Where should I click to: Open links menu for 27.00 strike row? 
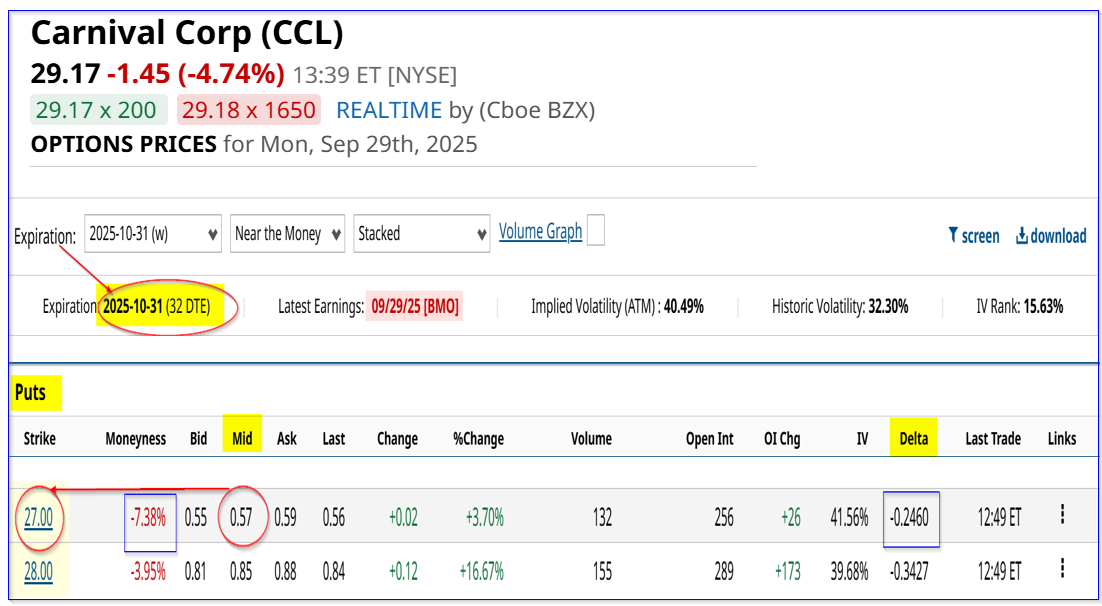pyautogui.click(x=1062, y=515)
